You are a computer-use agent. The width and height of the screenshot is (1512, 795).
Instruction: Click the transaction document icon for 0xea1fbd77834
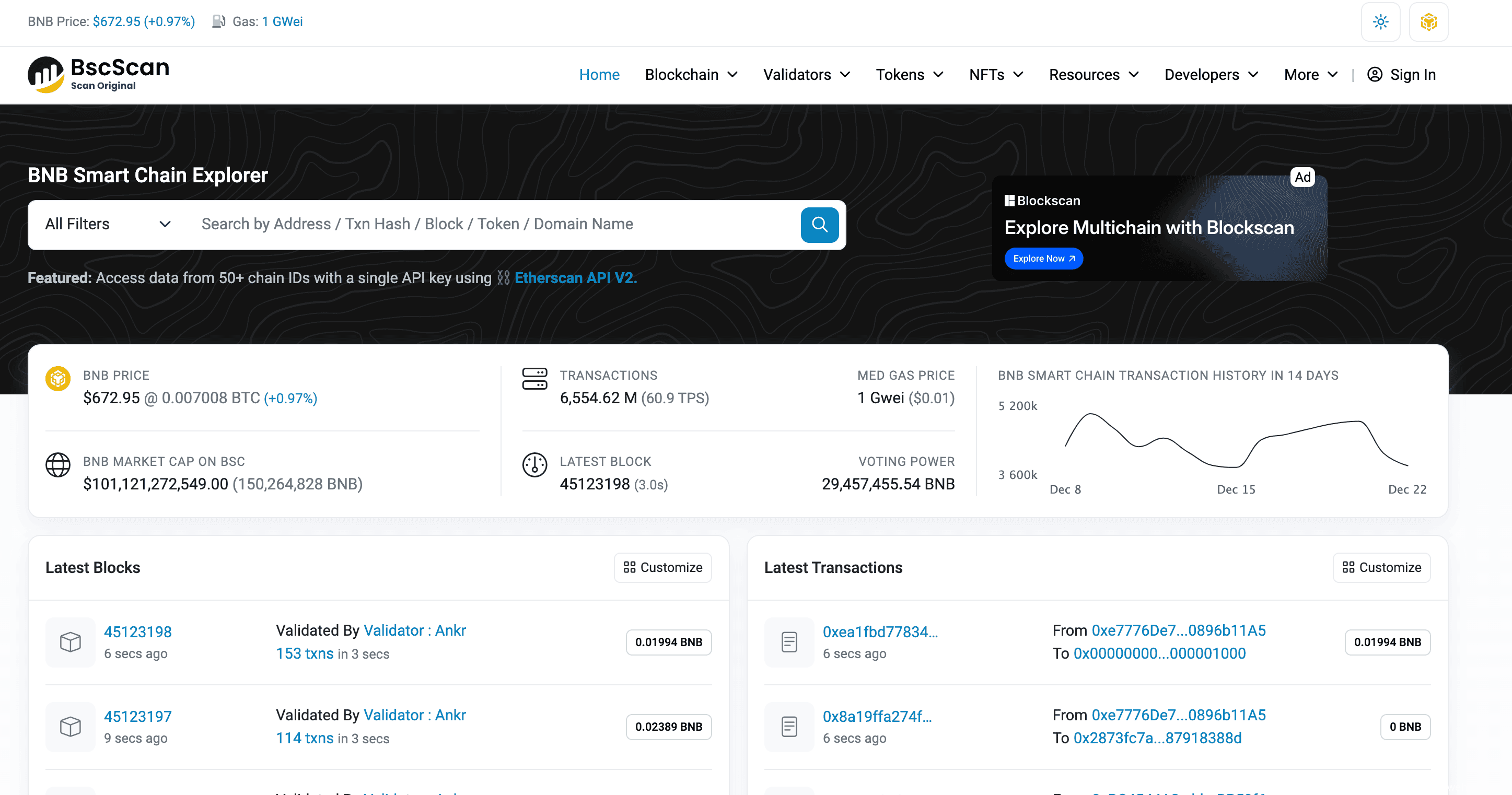(x=789, y=642)
